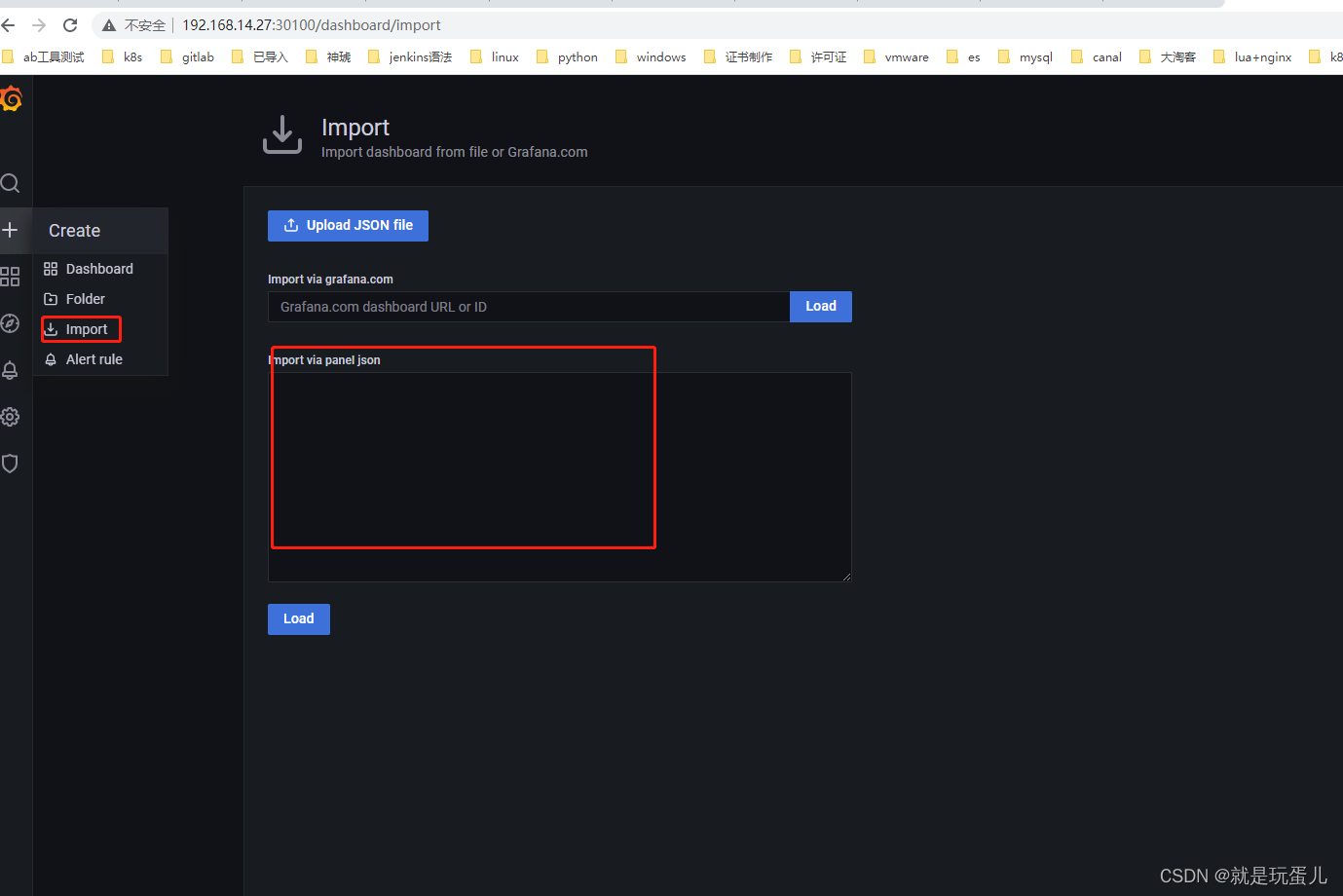1343x896 pixels.
Task: Open the Server Admin shield icon
Action: 10,464
